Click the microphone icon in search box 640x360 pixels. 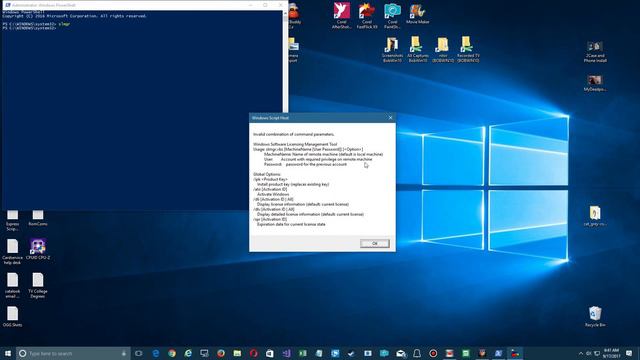click(x=124, y=353)
